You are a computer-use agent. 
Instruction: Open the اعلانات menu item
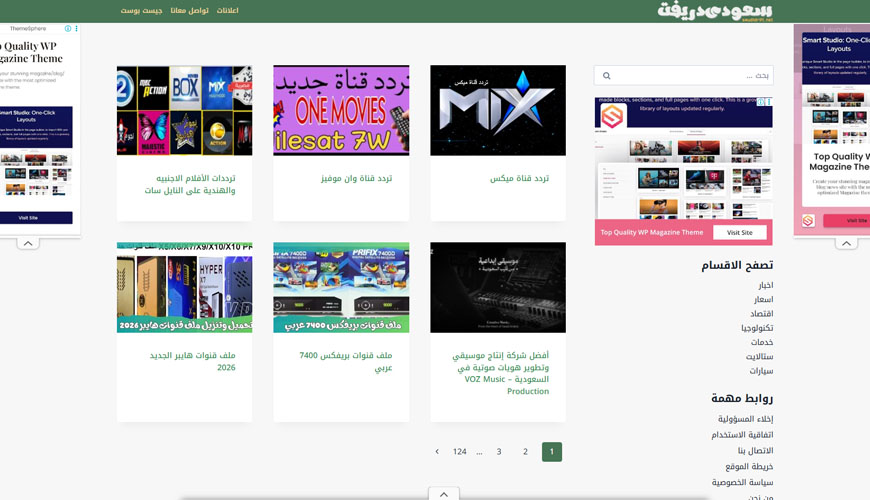pyautogui.click(x=227, y=11)
